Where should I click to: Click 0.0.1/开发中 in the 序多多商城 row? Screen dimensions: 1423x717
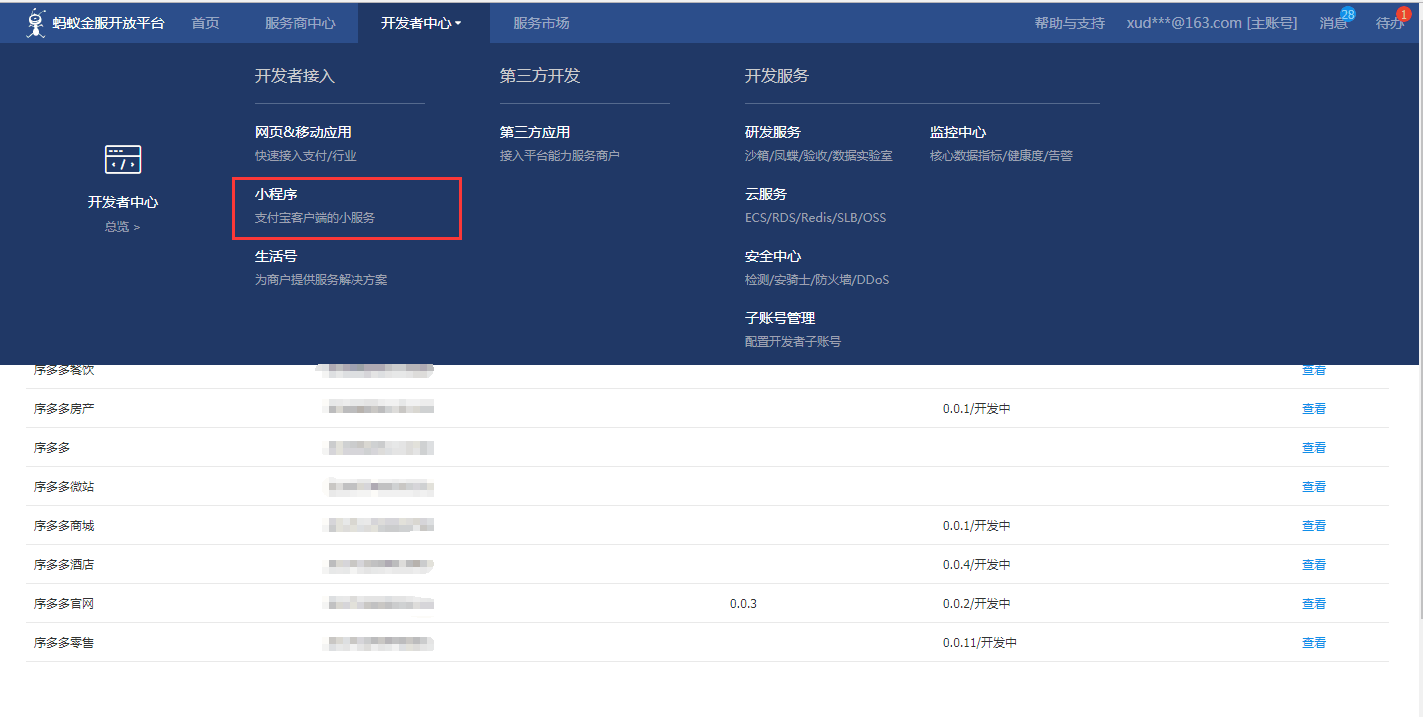977,526
